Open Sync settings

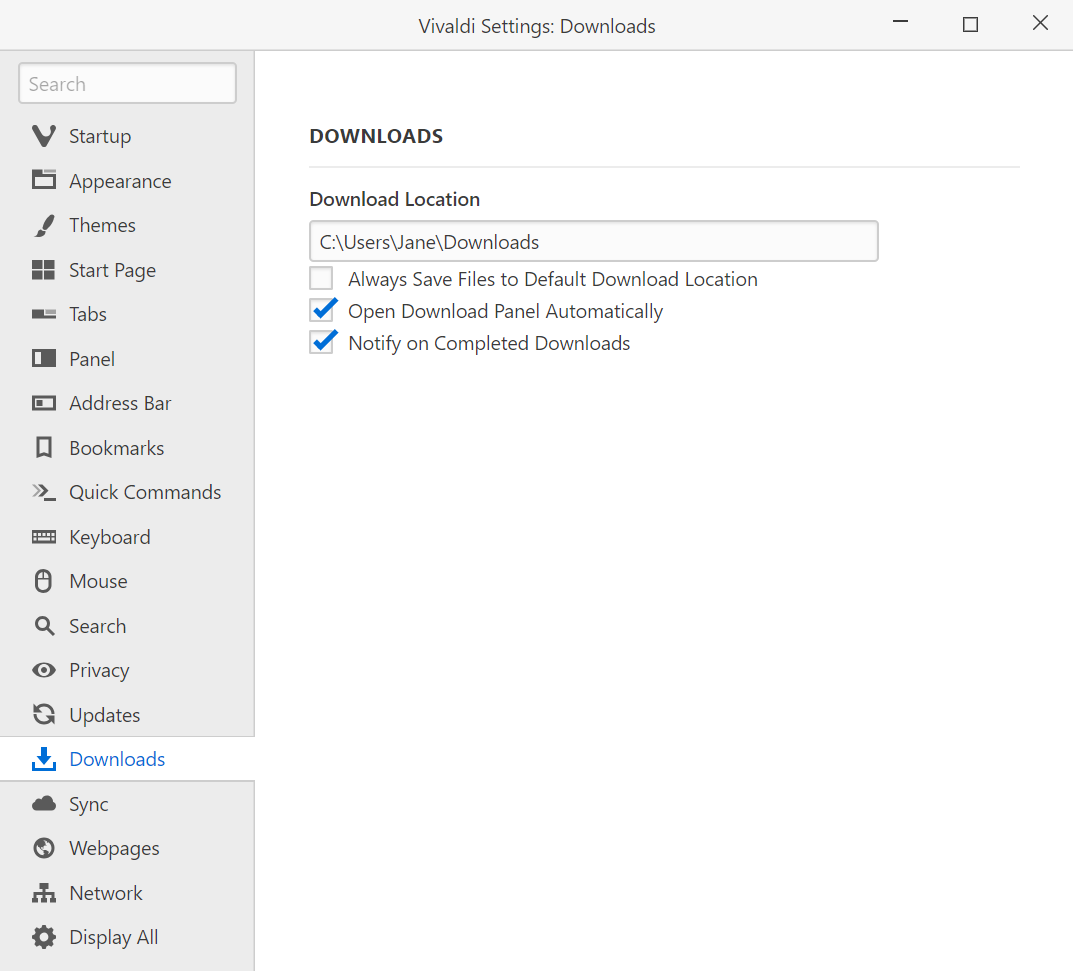(88, 804)
